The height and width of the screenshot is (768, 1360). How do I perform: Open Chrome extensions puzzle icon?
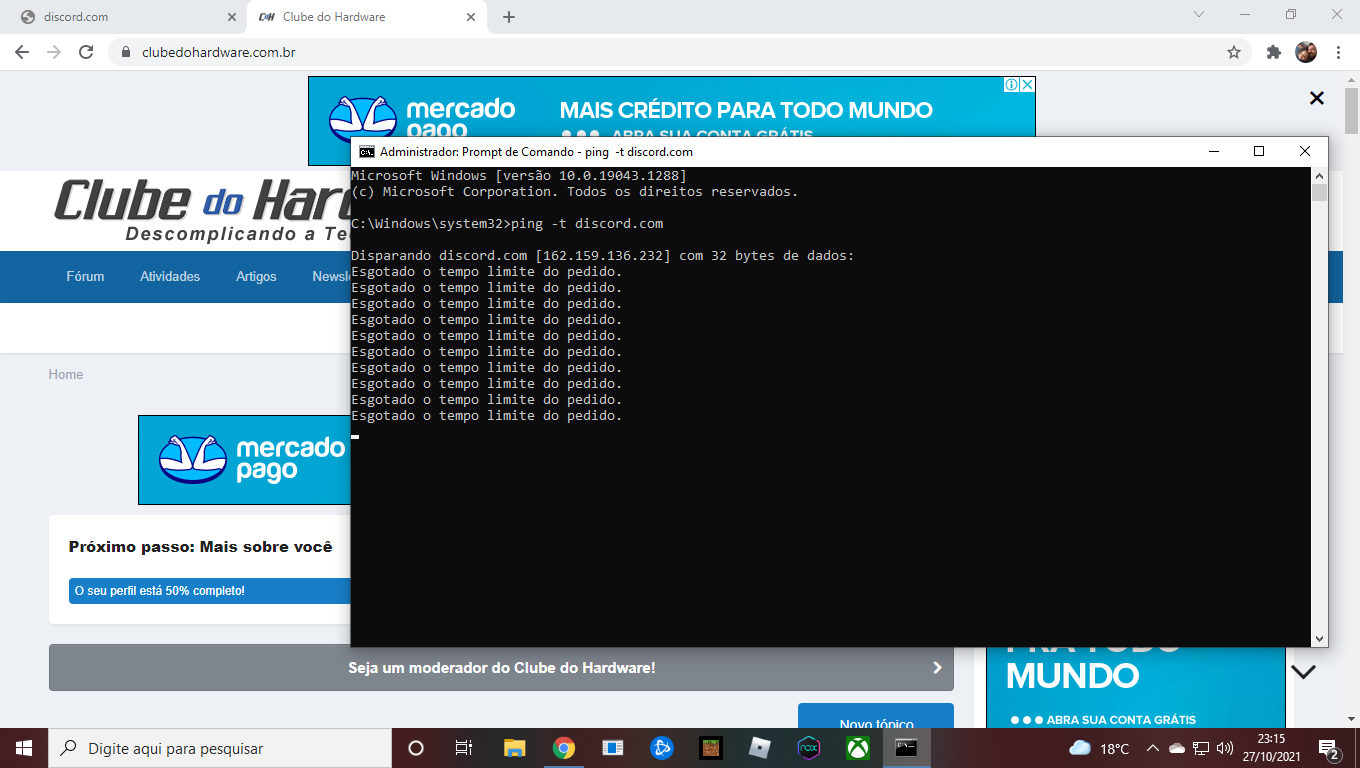(1273, 52)
